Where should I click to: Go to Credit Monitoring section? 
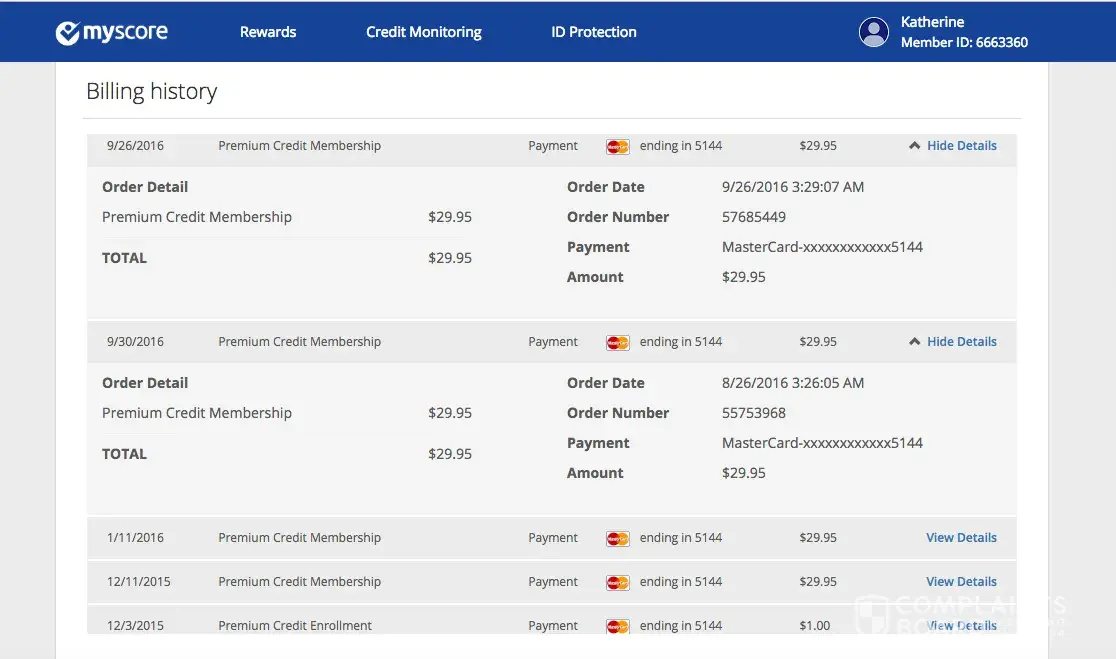tap(423, 32)
